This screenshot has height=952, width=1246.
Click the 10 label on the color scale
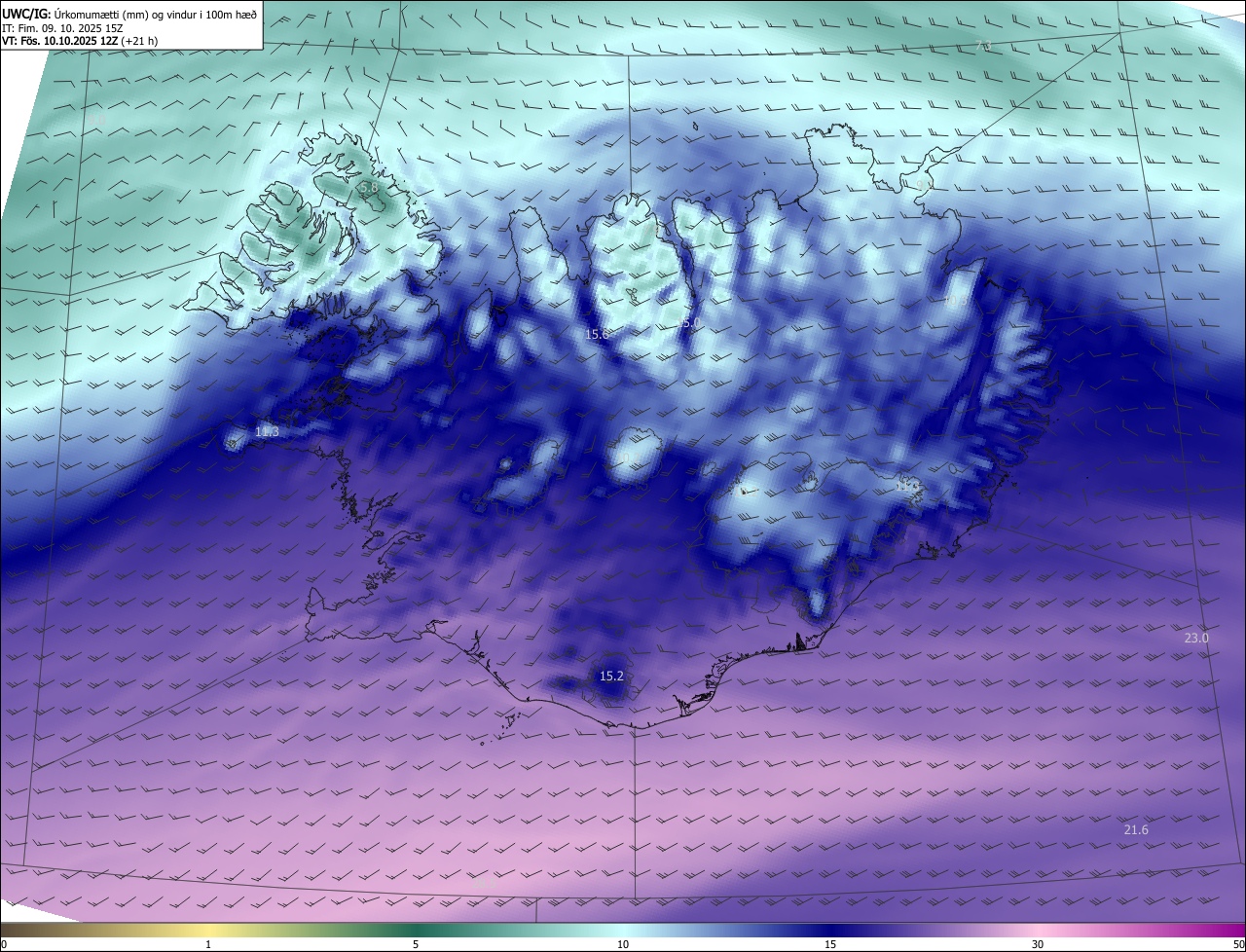(623, 944)
